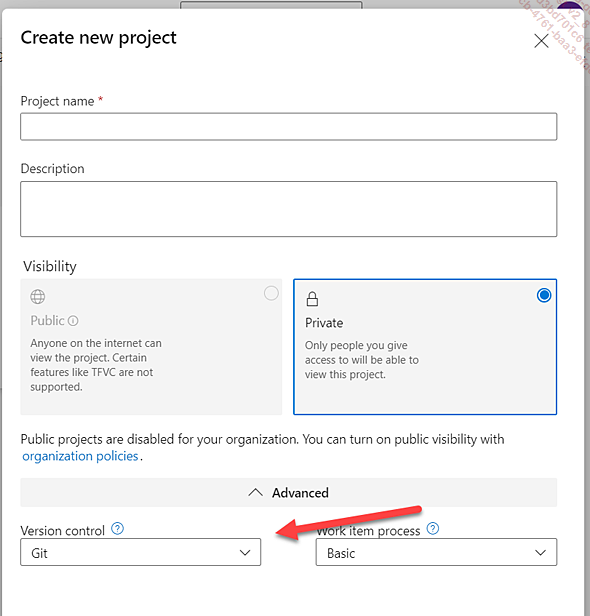Viewport: 590px width, 616px height.
Task: Click the Project name input field
Action: pos(289,126)
